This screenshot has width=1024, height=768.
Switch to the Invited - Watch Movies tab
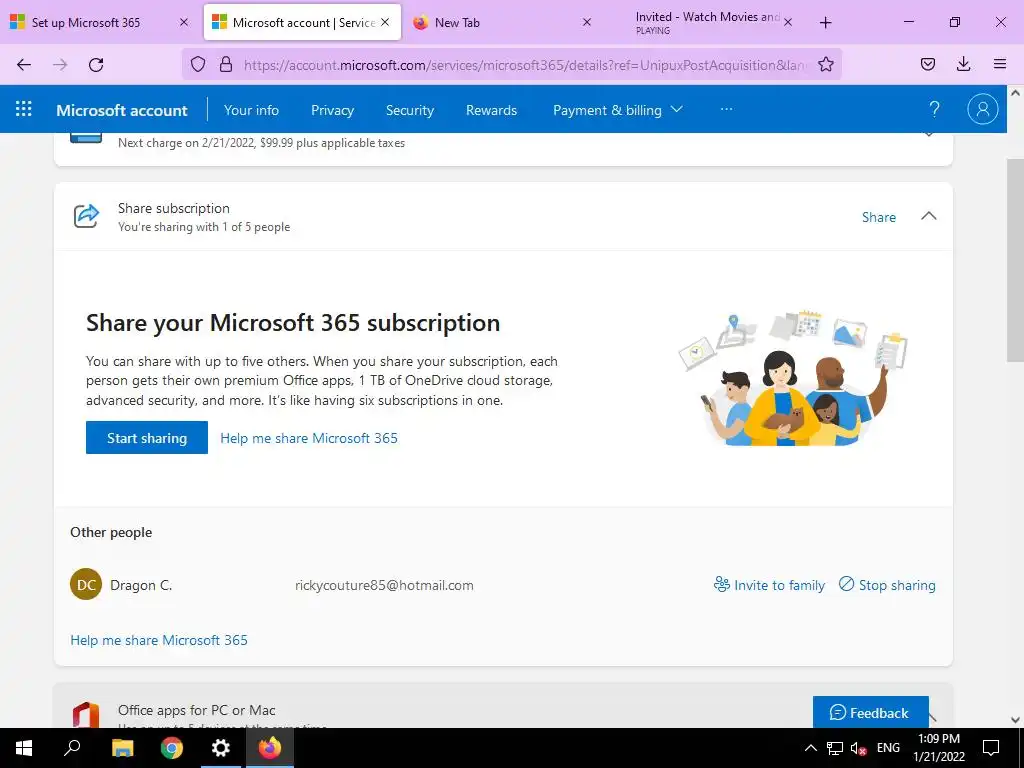(x=708, y=22)
